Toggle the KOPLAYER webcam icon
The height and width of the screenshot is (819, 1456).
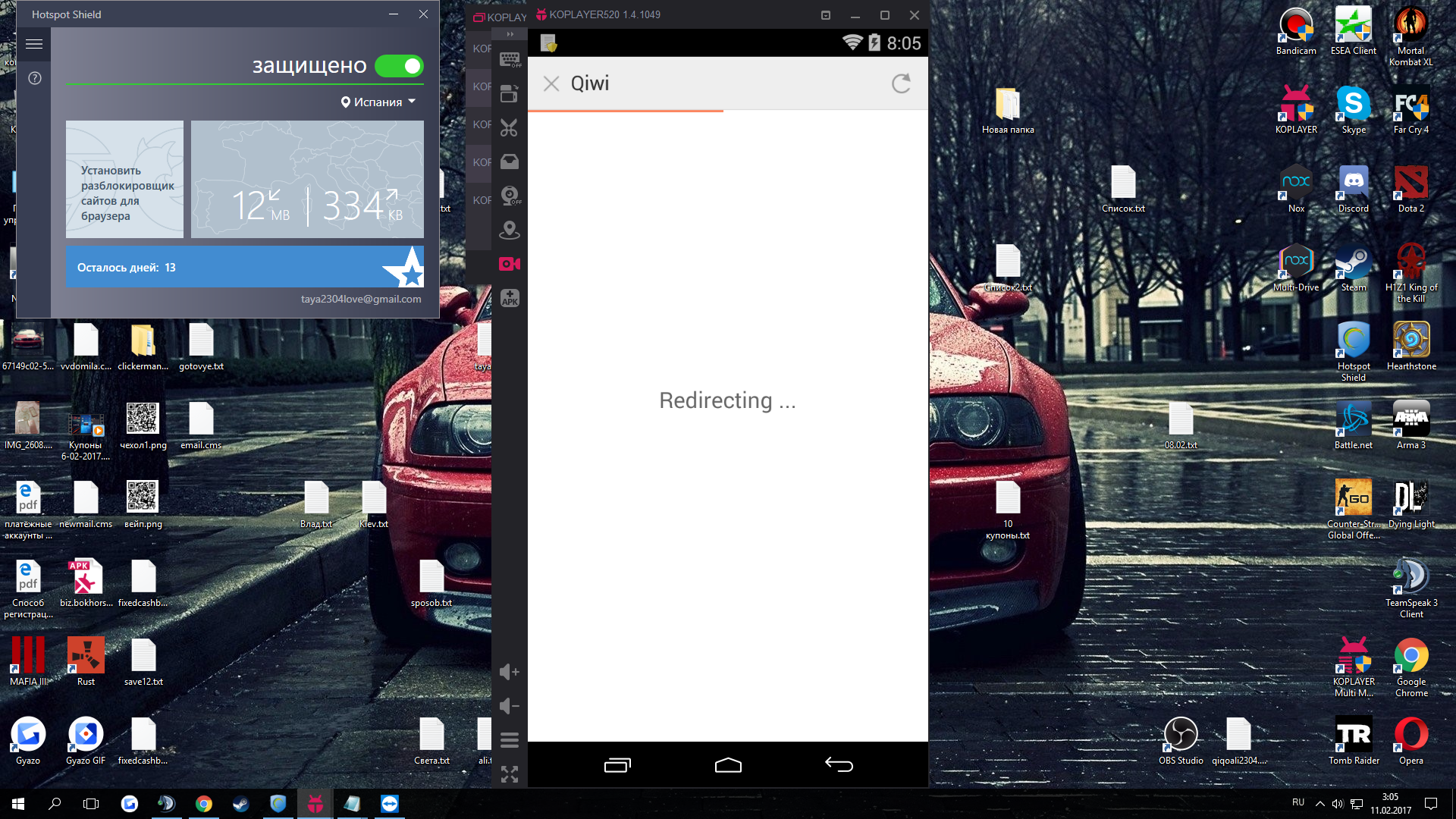pos(510,196)
